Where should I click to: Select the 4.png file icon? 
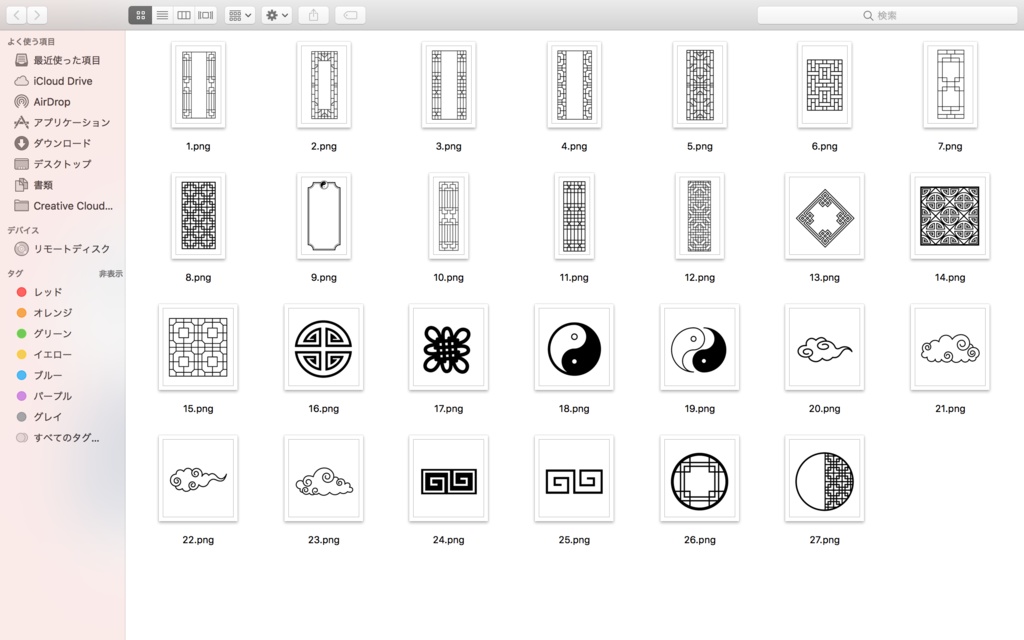(x=574, y=85)
